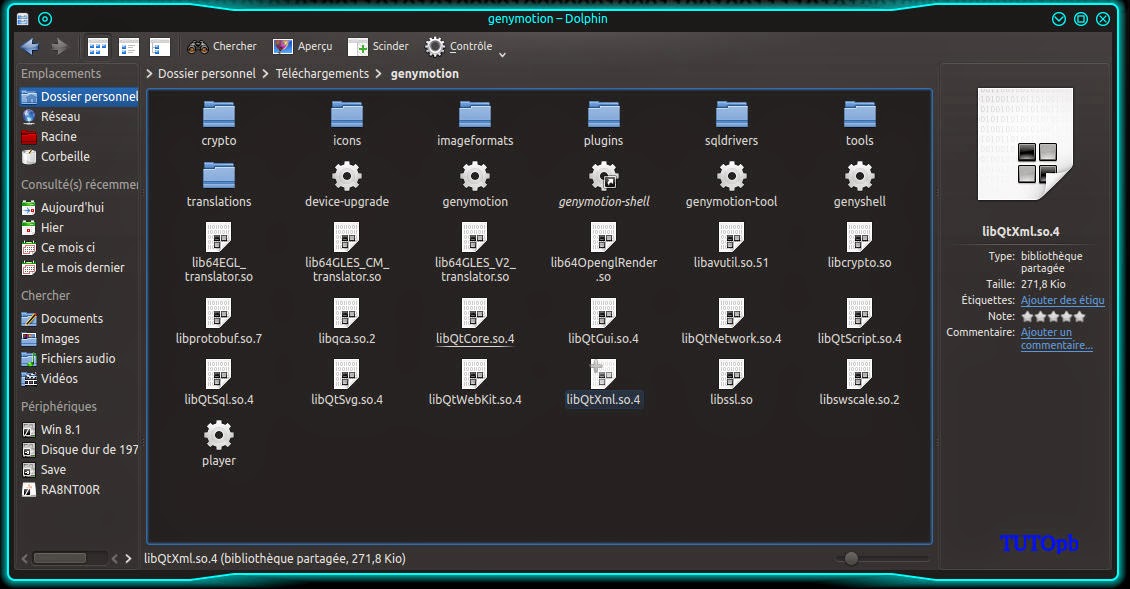1130x589 pixels.
Task: Split the view with Scinder
Action: click(x=378, y=46)
